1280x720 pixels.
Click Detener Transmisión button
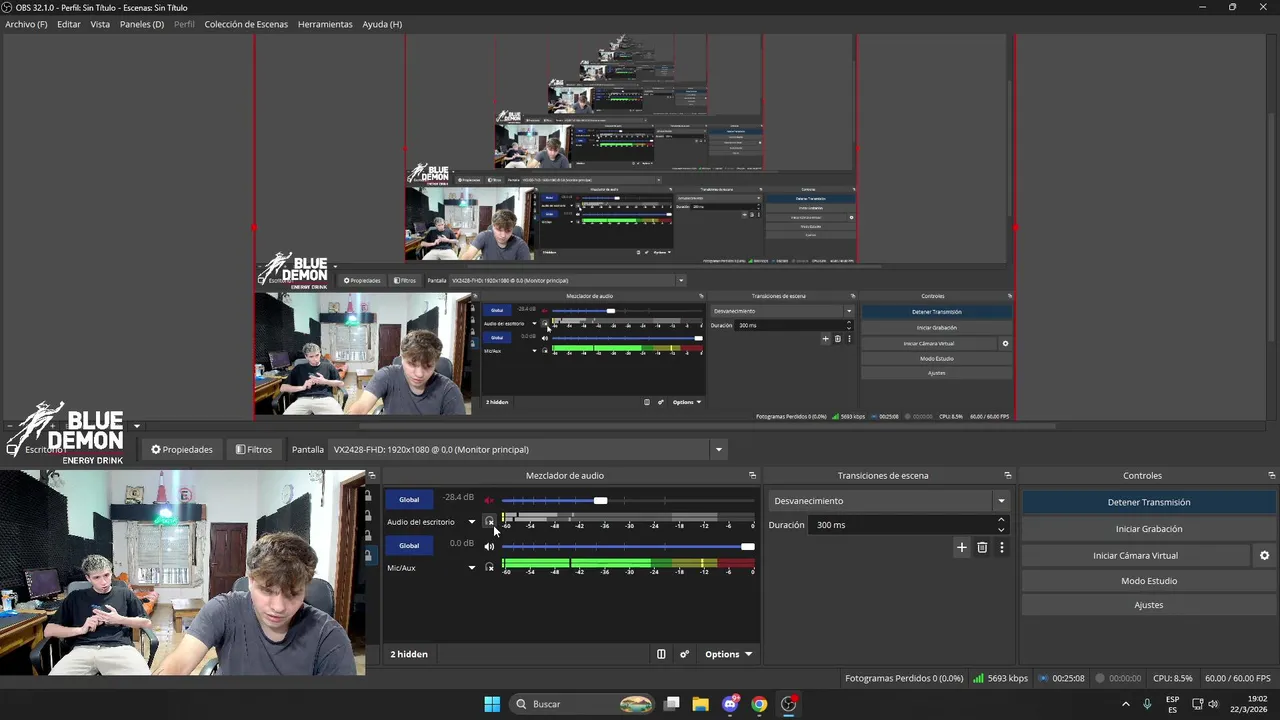(1149, 503)
